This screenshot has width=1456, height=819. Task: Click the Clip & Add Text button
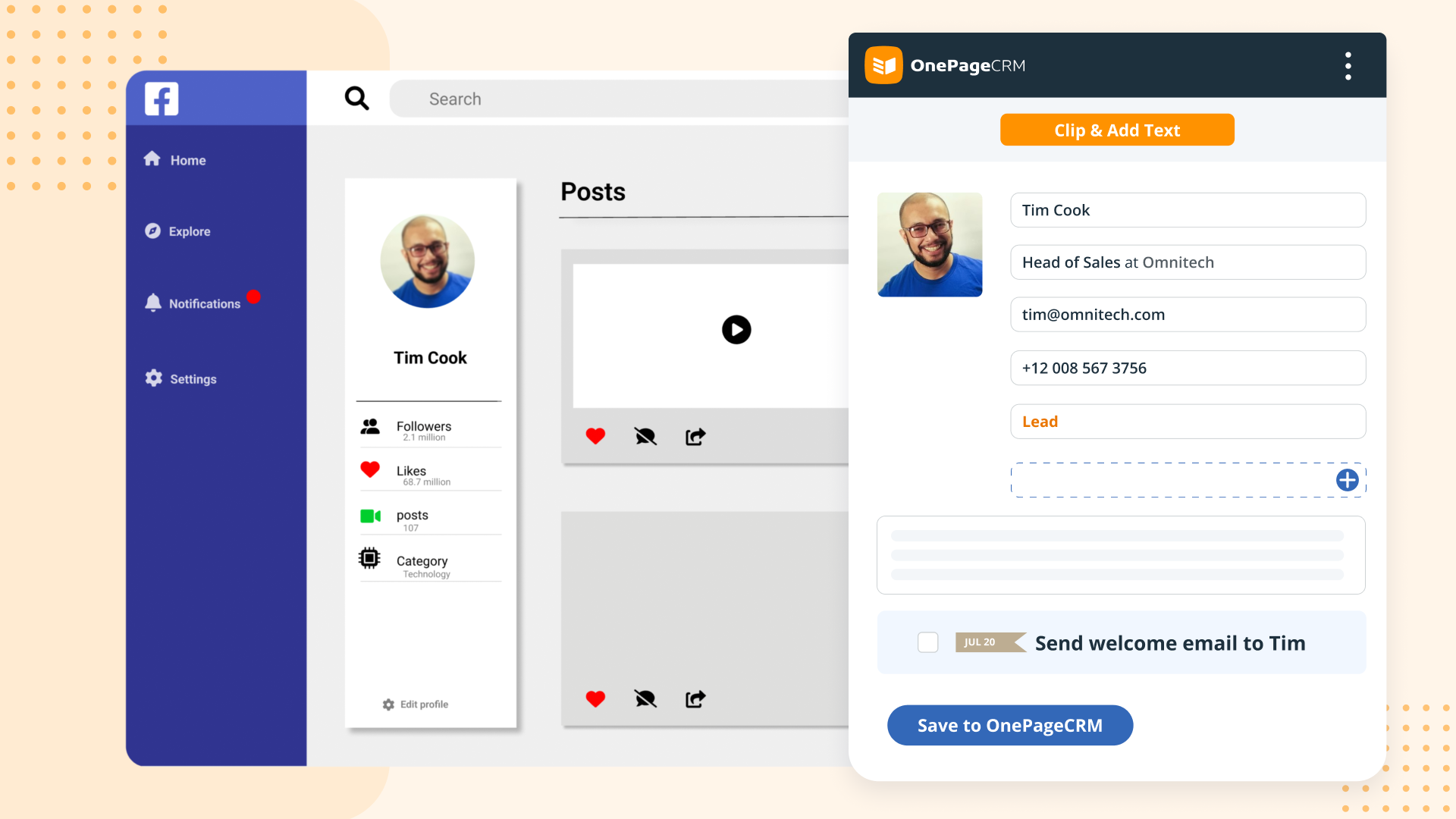(x=1116, y=129)
